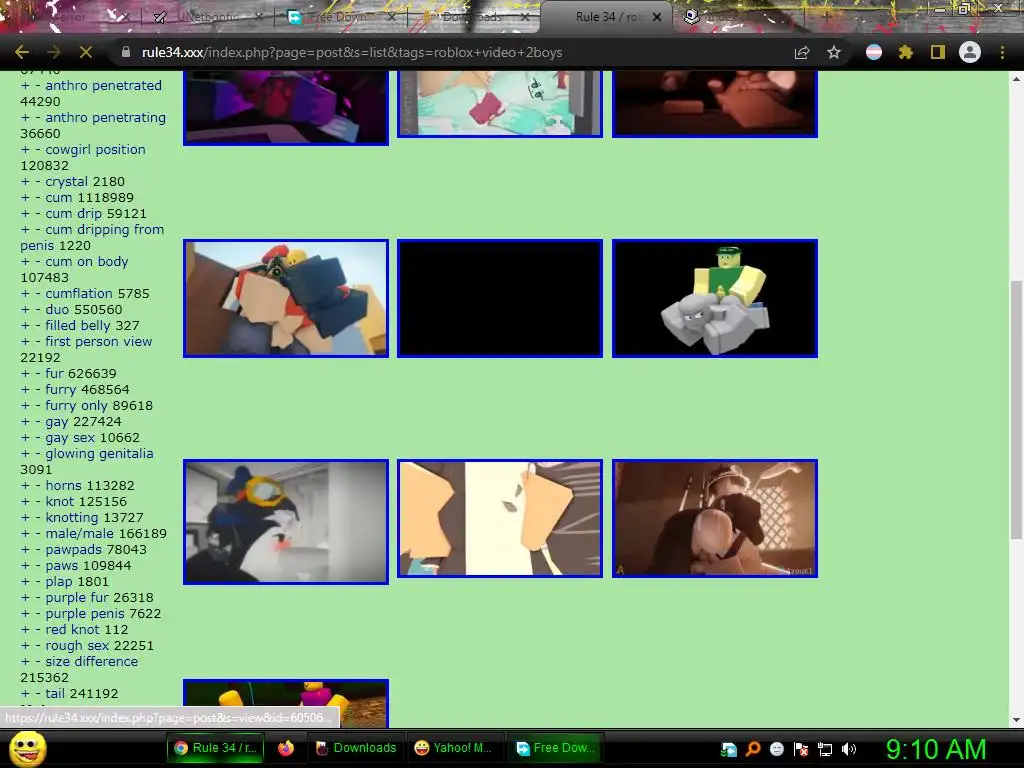Click the scrollbar up arrow

(1016, 79)
